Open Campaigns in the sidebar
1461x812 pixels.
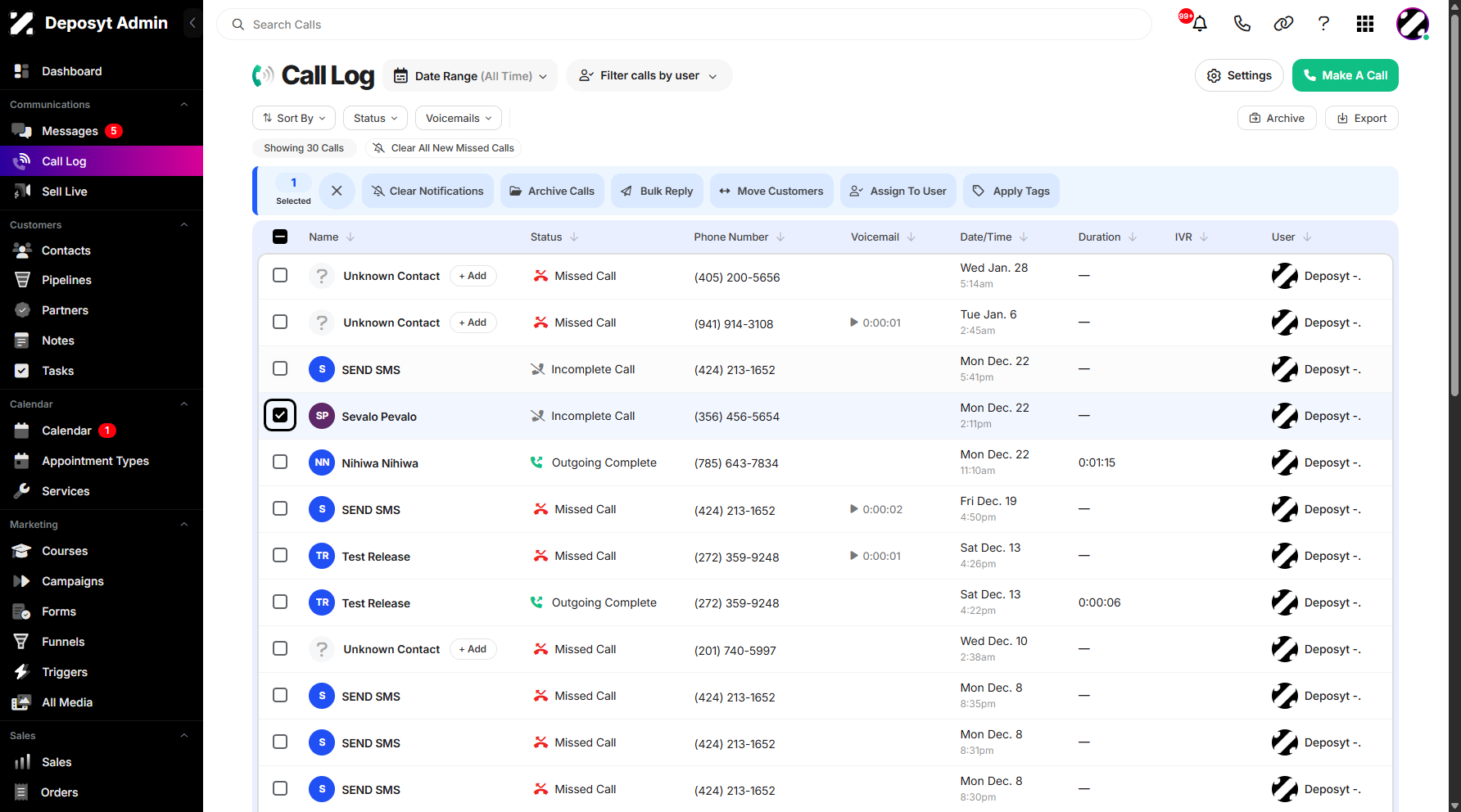72,581
